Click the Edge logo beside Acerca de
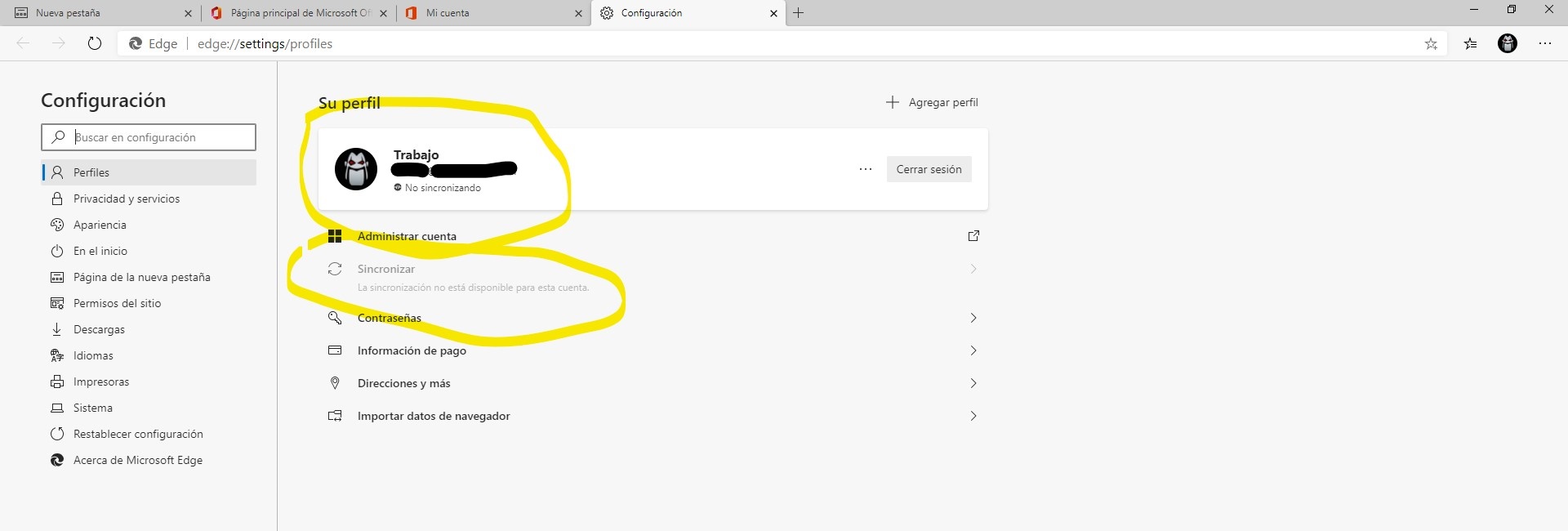 [57, 460]
